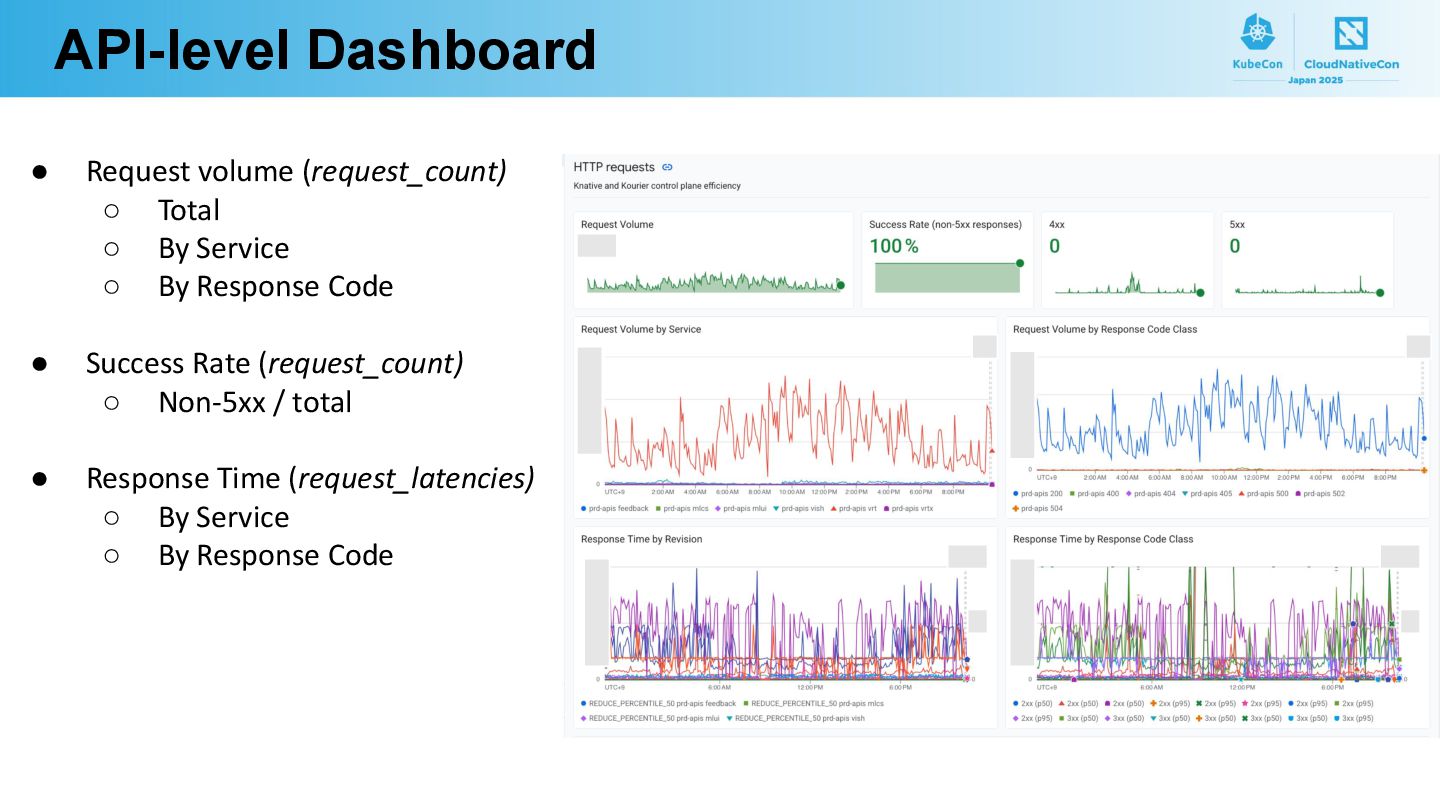
Task: Select the prd-apis vish legend triangle
Action: point(775,508)
